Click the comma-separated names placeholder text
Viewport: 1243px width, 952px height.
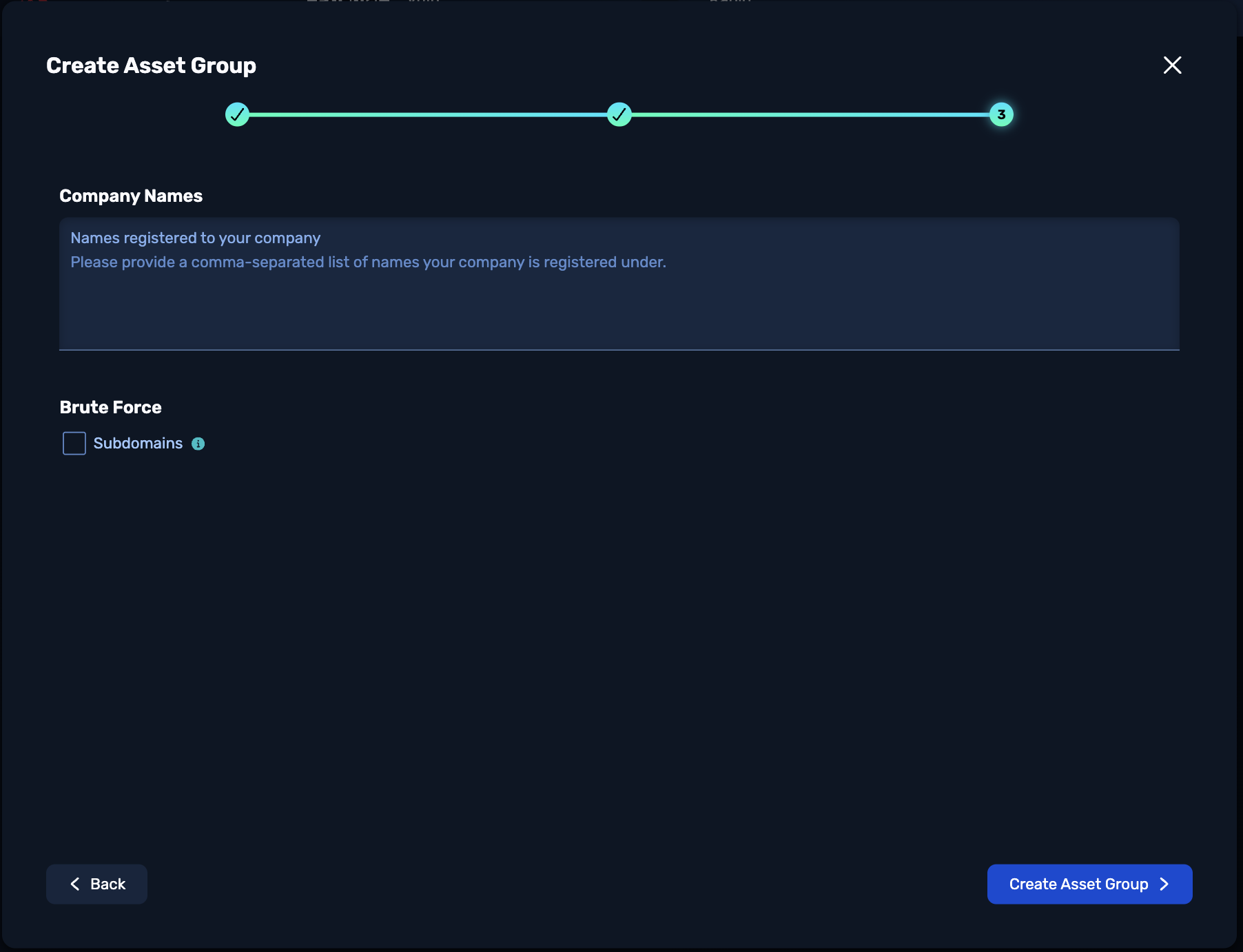[x=368, y=262]
